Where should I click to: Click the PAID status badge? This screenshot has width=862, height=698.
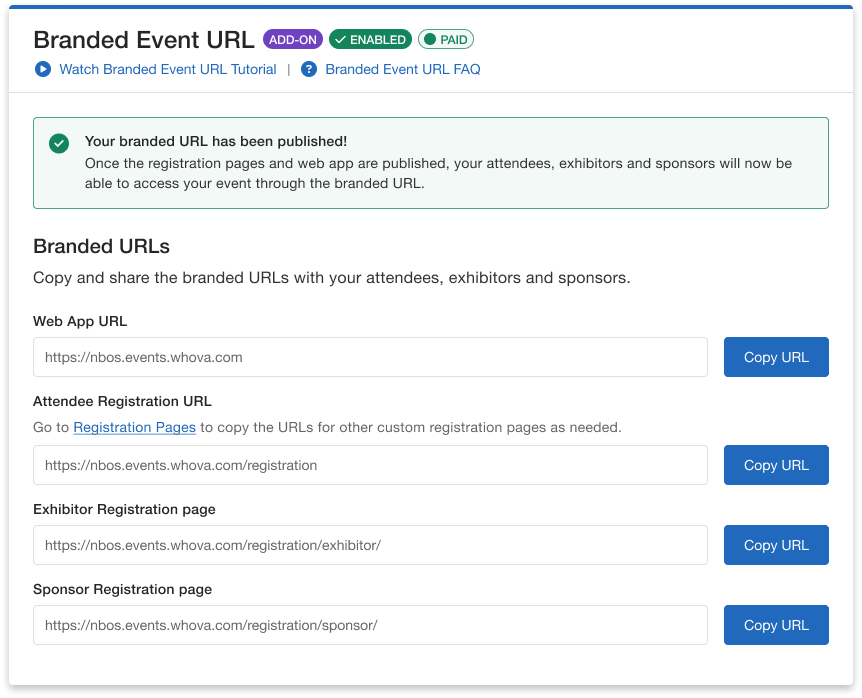446,40
